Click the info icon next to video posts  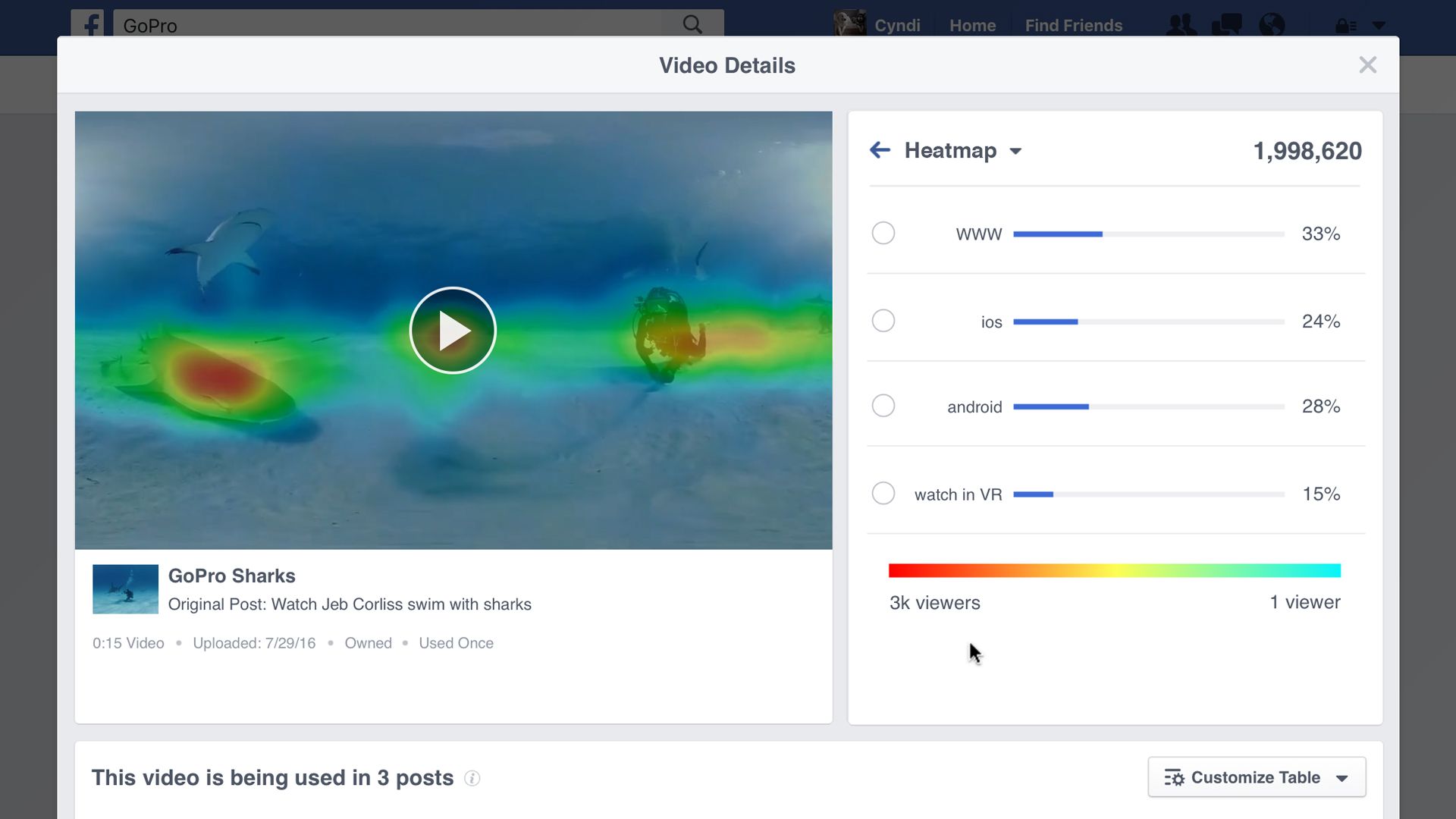tap(472, 777)
